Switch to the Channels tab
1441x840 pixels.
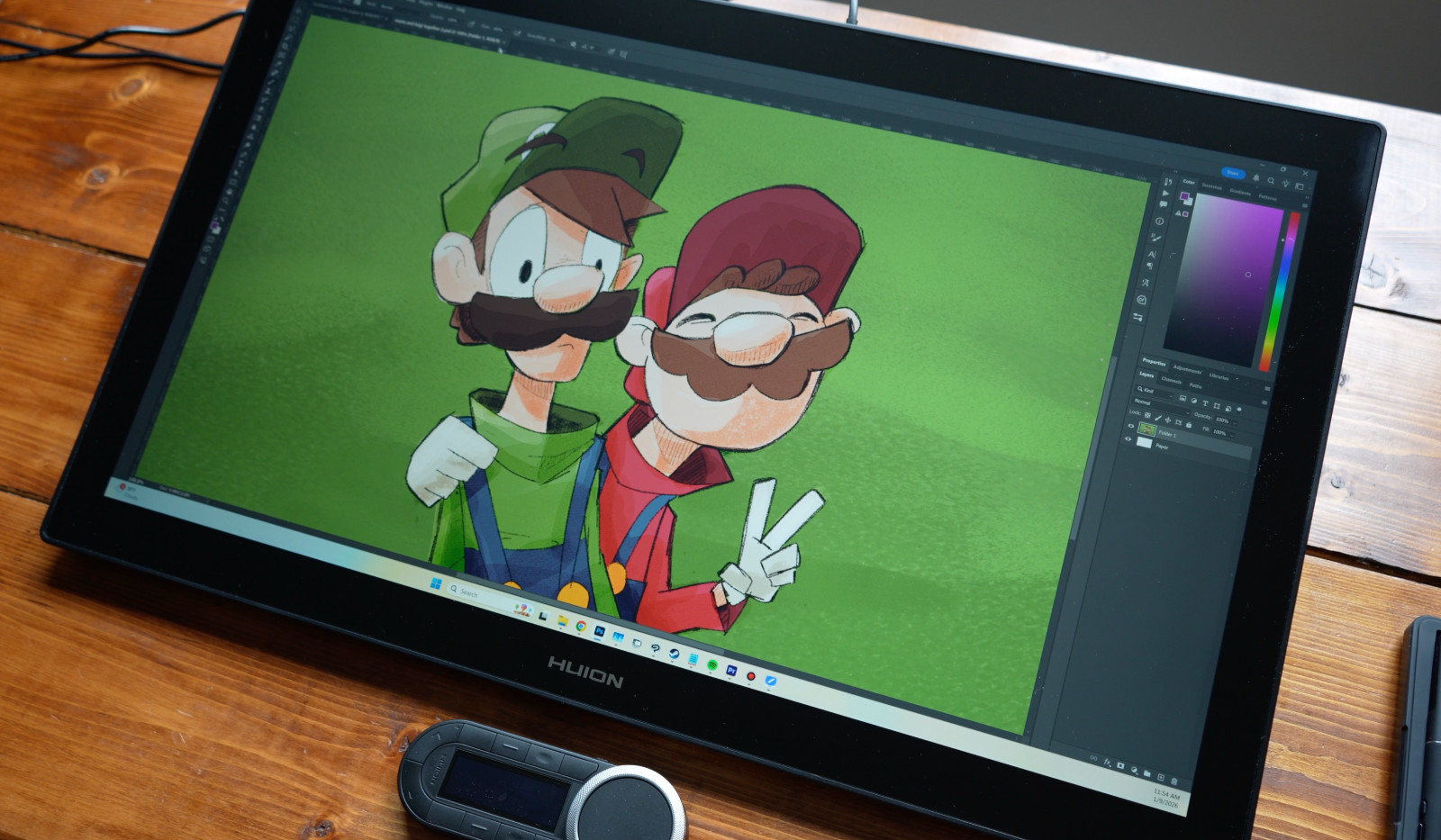pyautogui.click(x=1171, y=380)
